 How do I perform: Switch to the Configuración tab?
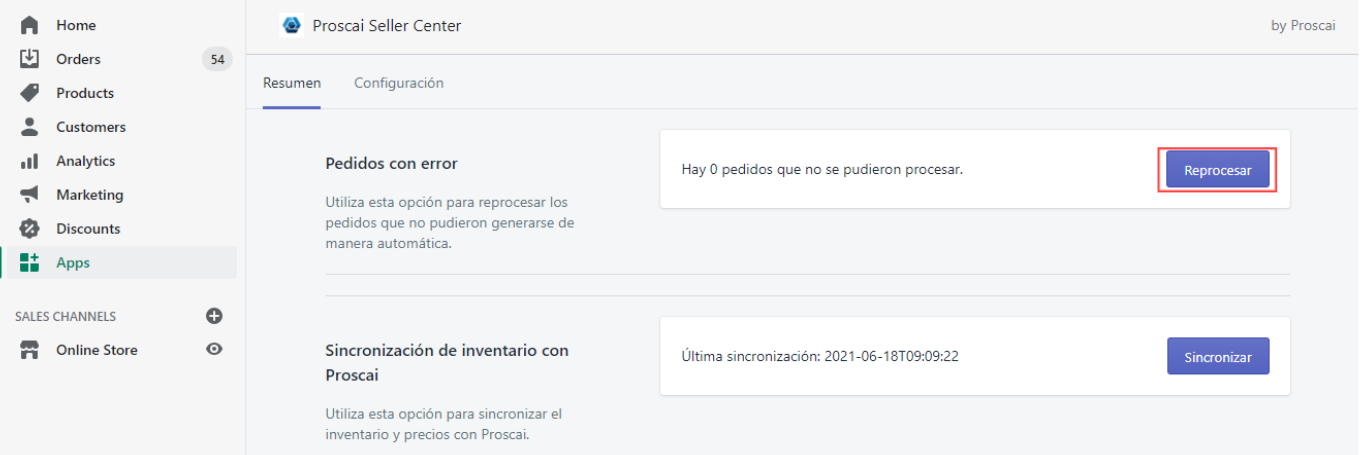[399, 83]
